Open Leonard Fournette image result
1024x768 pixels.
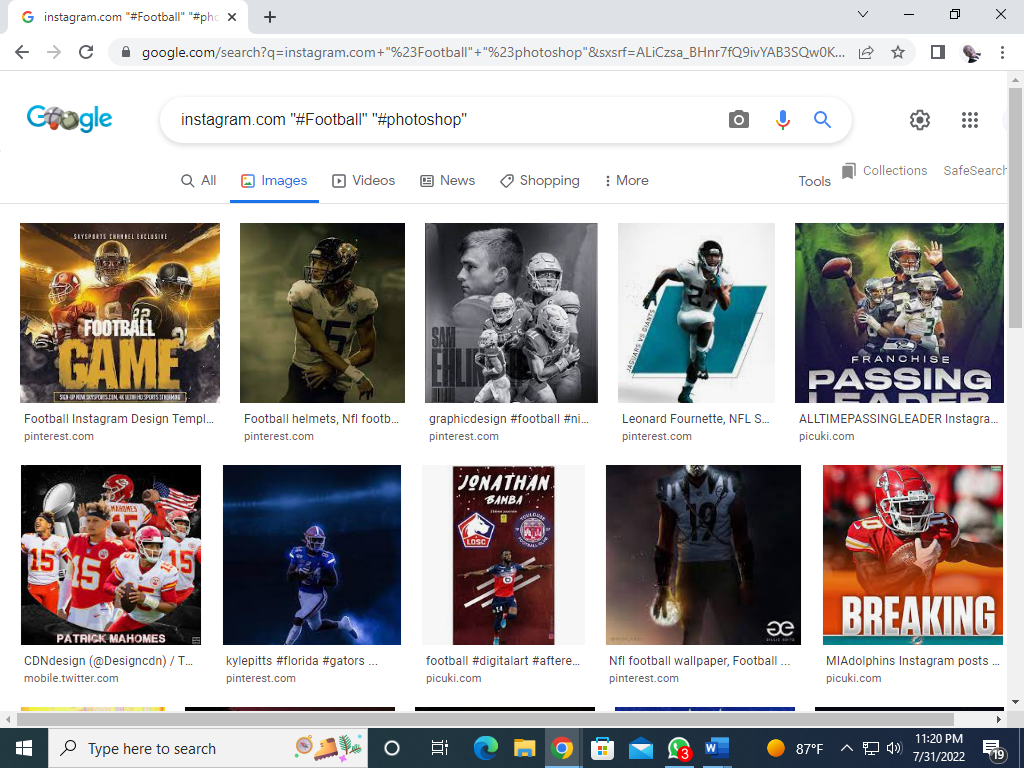pyautogui.click(x=696, y=313)
